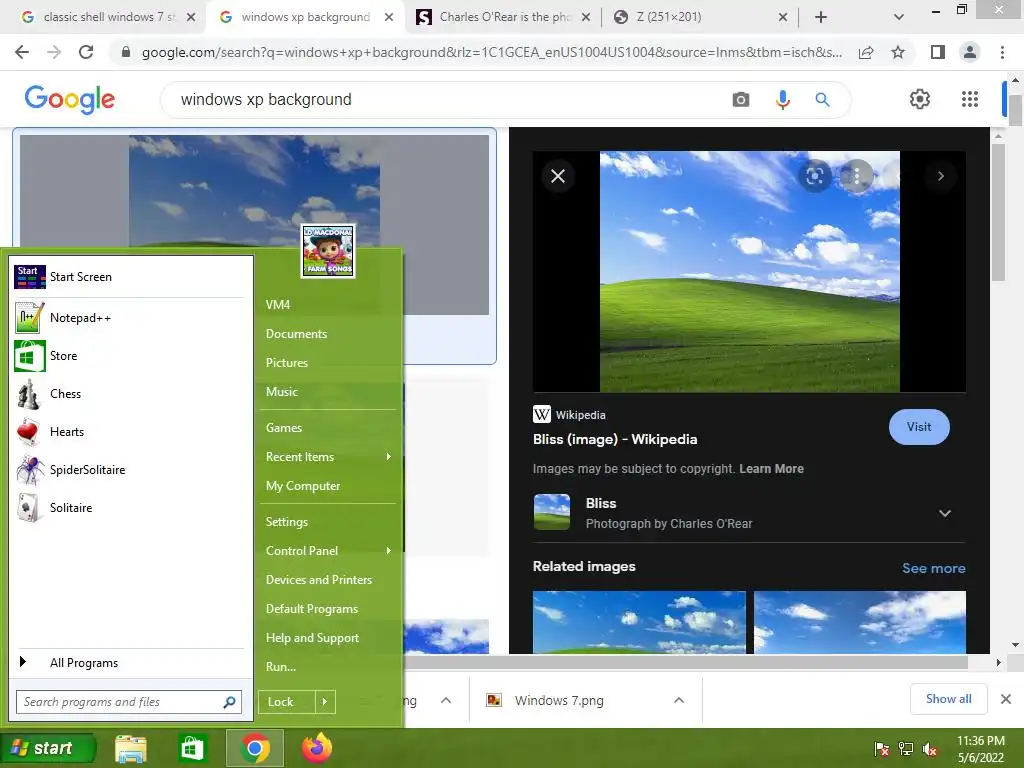
Task: Open Chrome three-dot menu
Action: (1002, 52)
